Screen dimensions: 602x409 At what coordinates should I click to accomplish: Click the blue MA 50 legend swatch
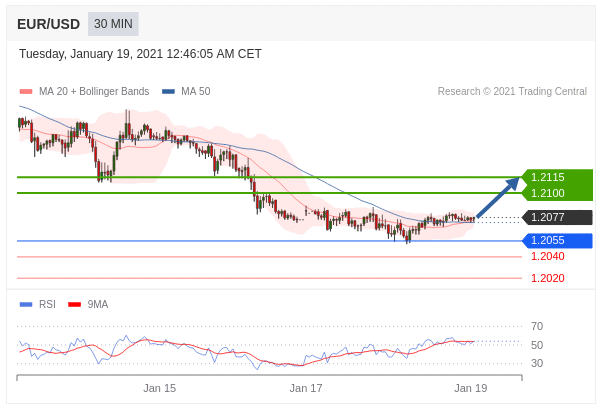pos(168,92)
